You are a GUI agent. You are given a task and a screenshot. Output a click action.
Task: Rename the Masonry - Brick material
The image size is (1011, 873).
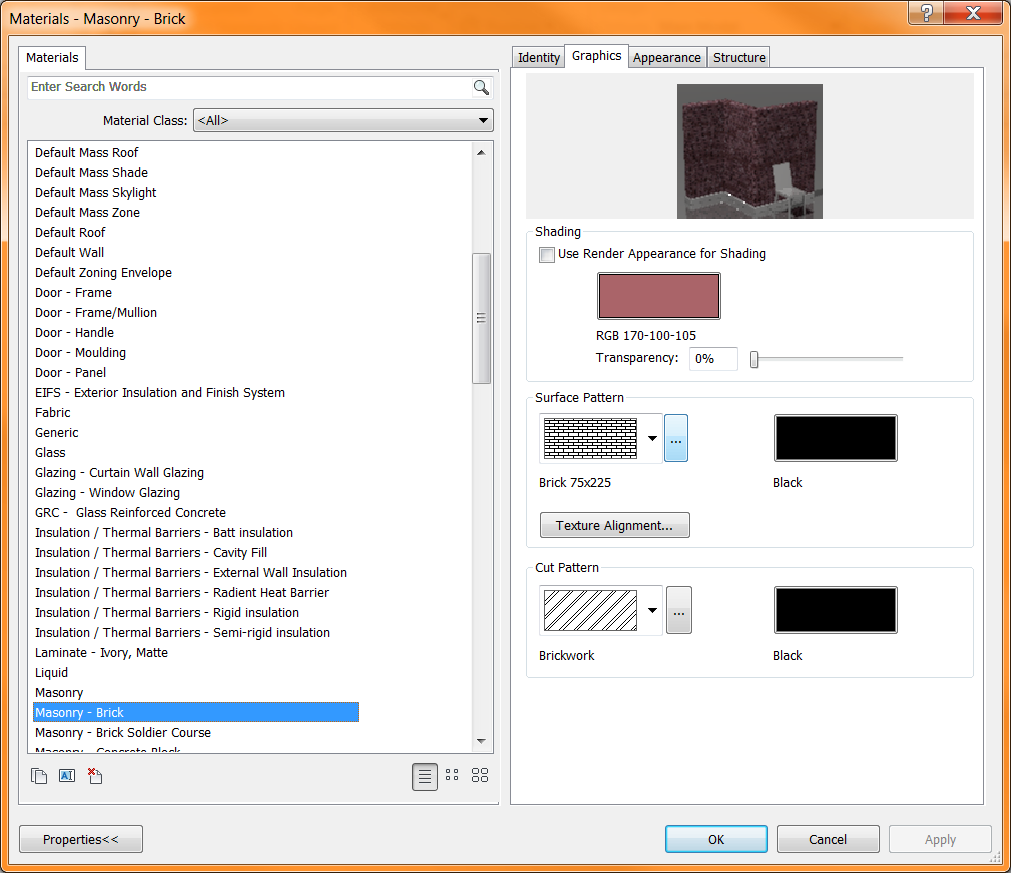[x=67, y=775]
